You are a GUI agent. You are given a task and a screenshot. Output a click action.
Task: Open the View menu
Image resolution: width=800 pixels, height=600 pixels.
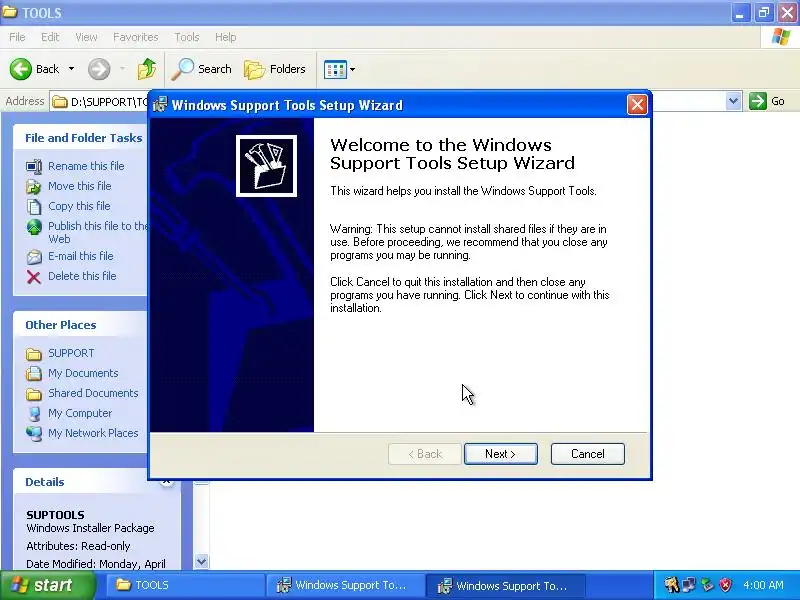tap(86, 37)
